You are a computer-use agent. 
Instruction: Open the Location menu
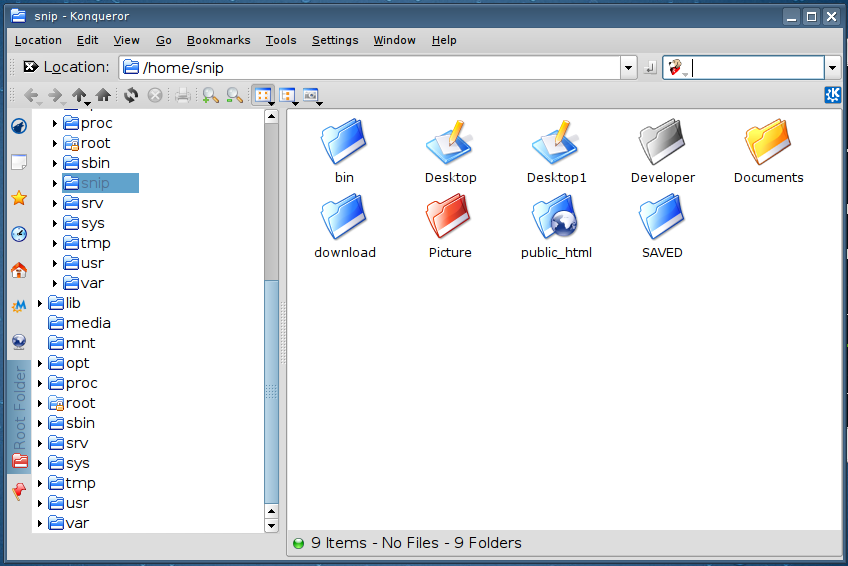click(x=38, y=41)
